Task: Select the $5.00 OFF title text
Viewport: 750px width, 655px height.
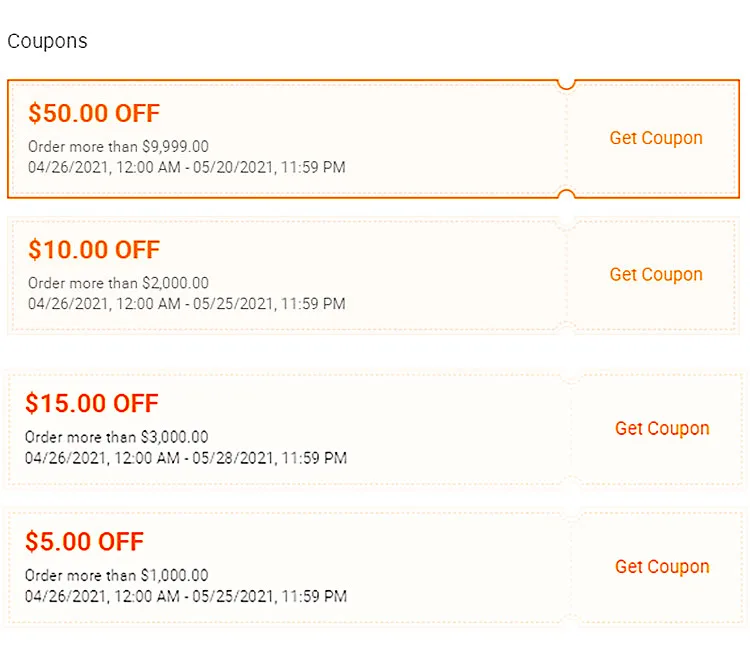Action: (x=85, y=542)
